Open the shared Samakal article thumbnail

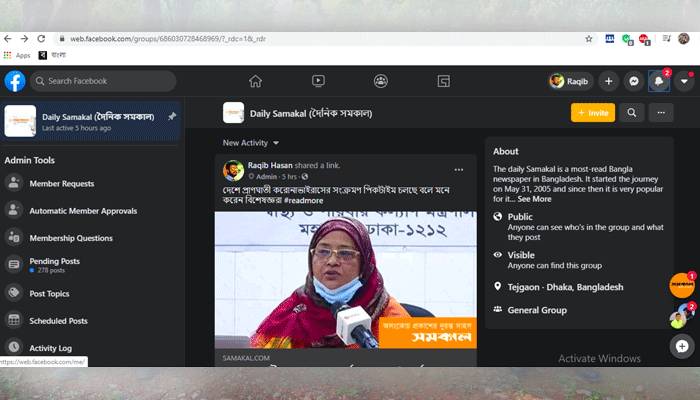click(x=346, y=280)
